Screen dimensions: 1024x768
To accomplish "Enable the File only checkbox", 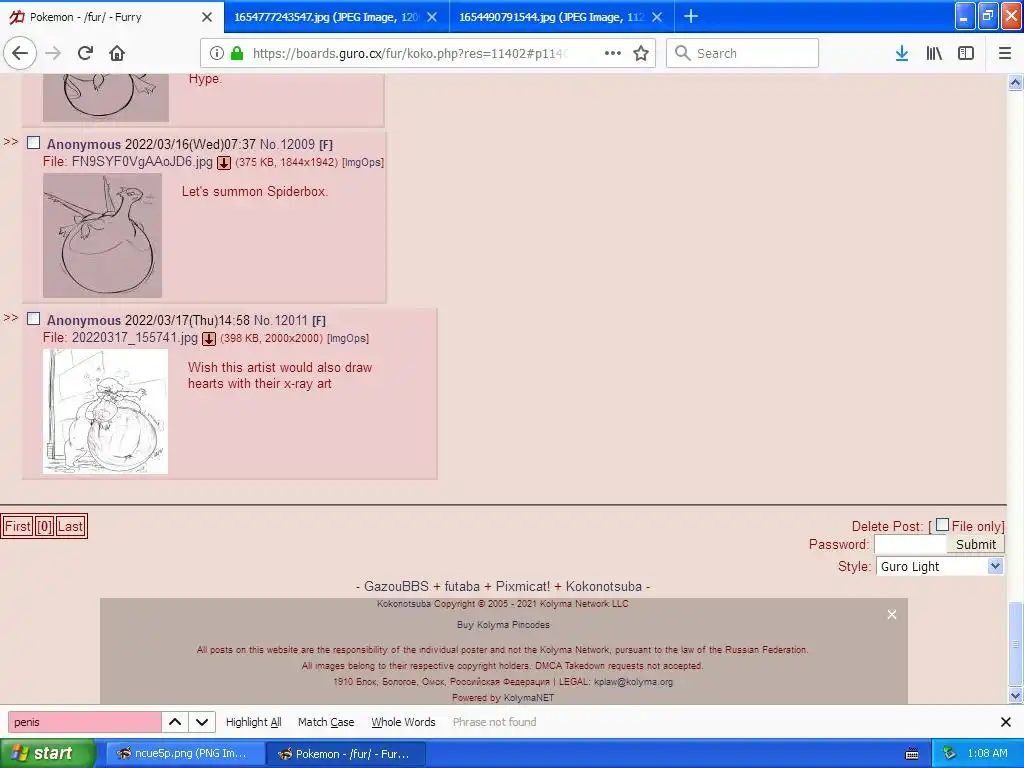I will click(x=942, y=524).
